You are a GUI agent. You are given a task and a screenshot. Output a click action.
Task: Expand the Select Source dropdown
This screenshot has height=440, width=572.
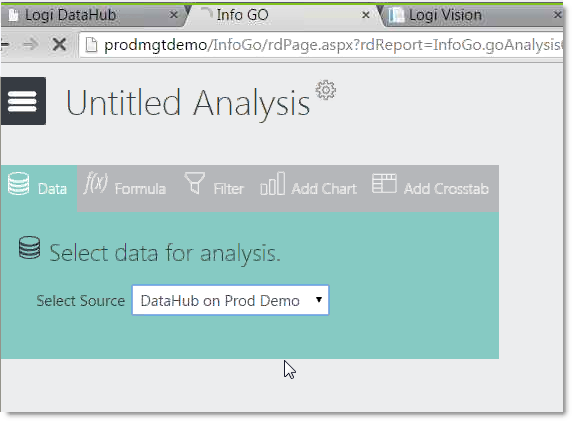tap(230, 300)
